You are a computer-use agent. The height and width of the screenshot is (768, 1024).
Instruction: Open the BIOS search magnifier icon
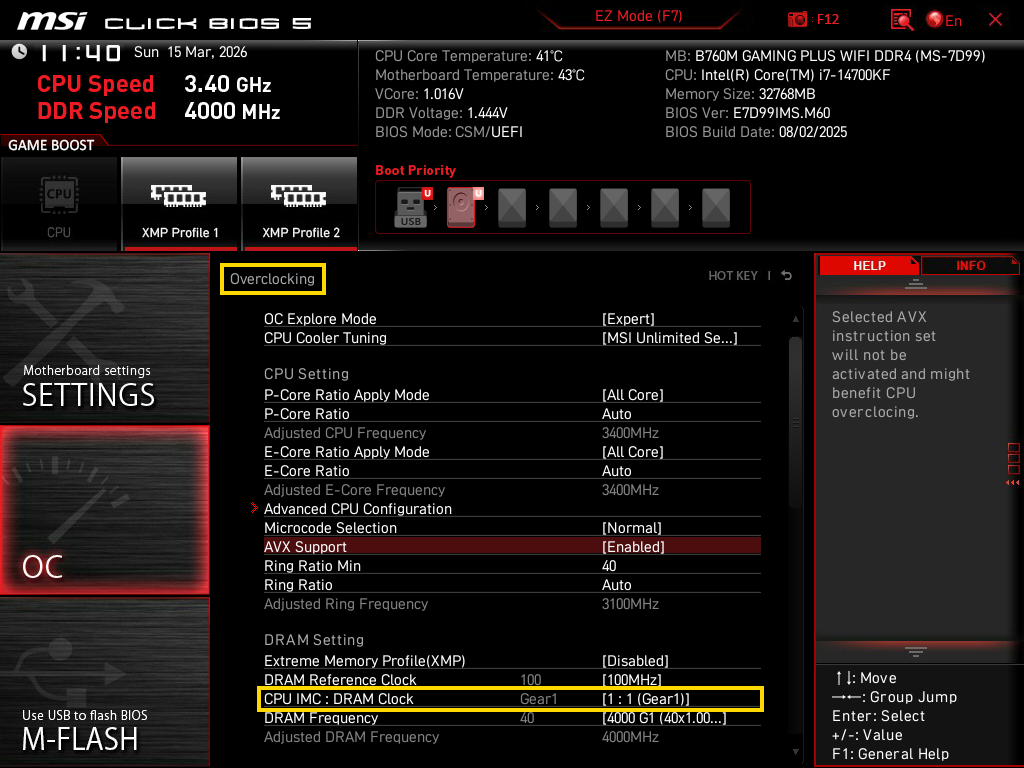[901, 20]
